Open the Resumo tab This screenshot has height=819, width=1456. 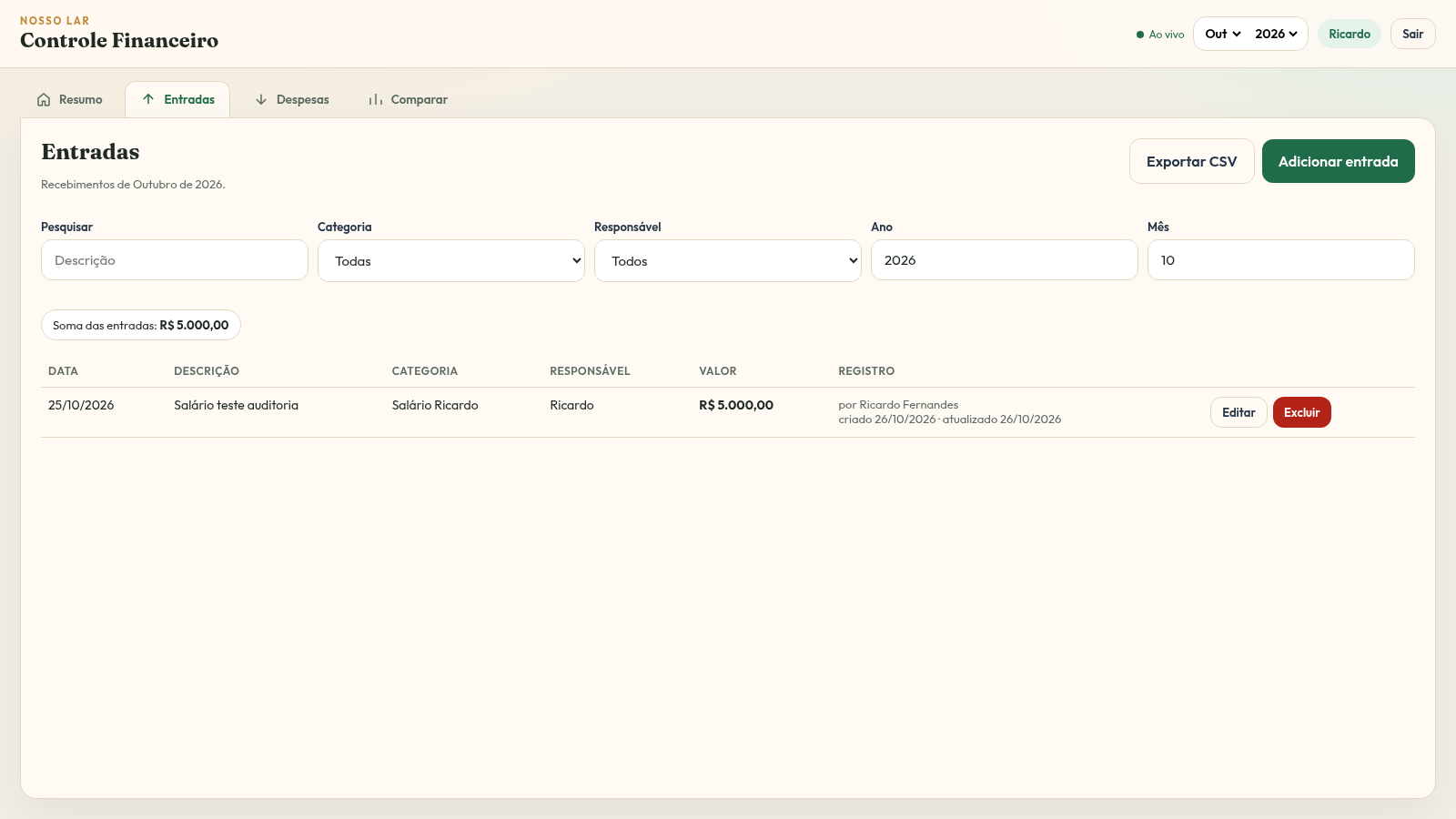pyautogui.click(x=70, y=100)
